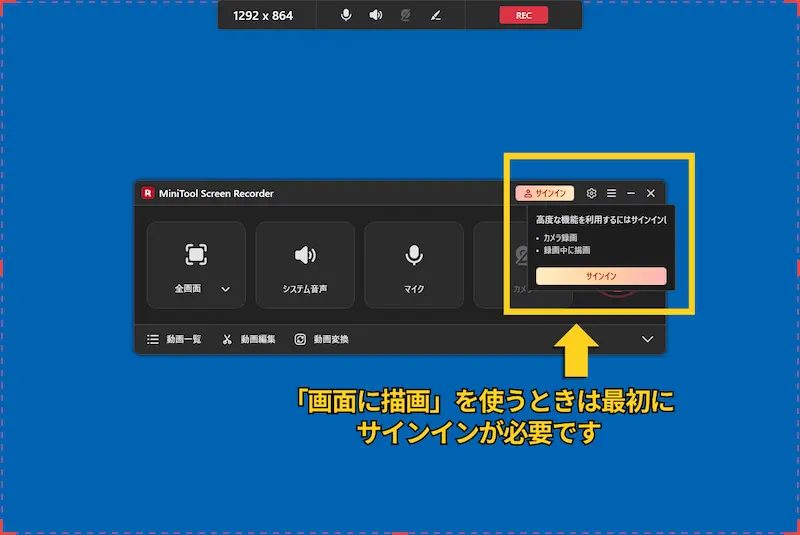Click the カメラ録画 bullet text in popup

[560, 238]
